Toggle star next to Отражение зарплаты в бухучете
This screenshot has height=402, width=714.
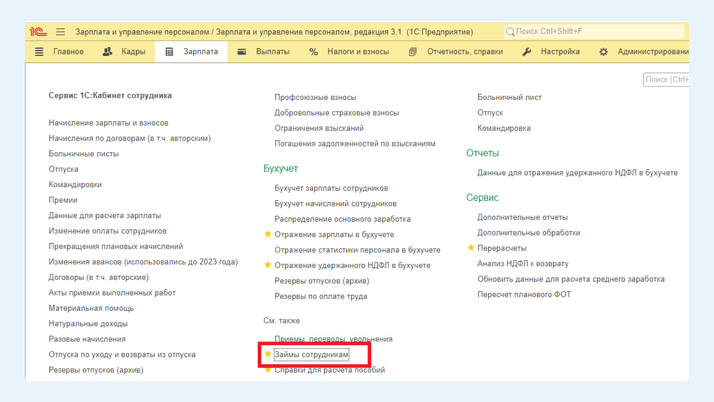pyautogui.click(x=268, y=234)
